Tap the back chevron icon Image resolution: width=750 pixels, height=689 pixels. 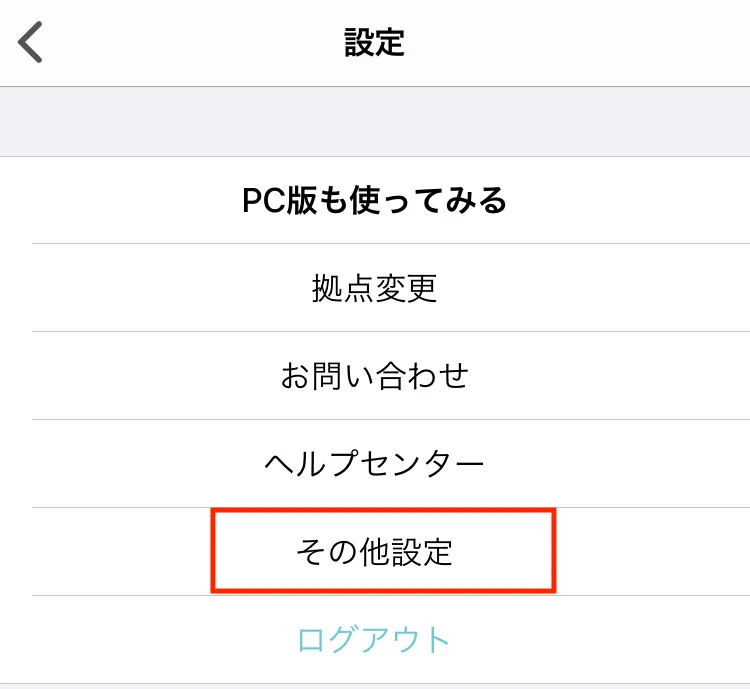point(31,43)
